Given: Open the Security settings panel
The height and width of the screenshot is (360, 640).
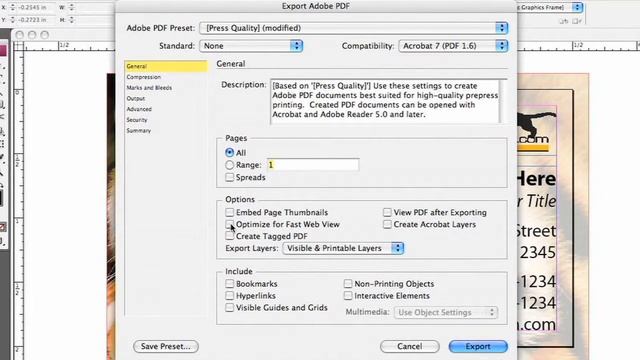Looking at the screenshot, I should 136,120.
